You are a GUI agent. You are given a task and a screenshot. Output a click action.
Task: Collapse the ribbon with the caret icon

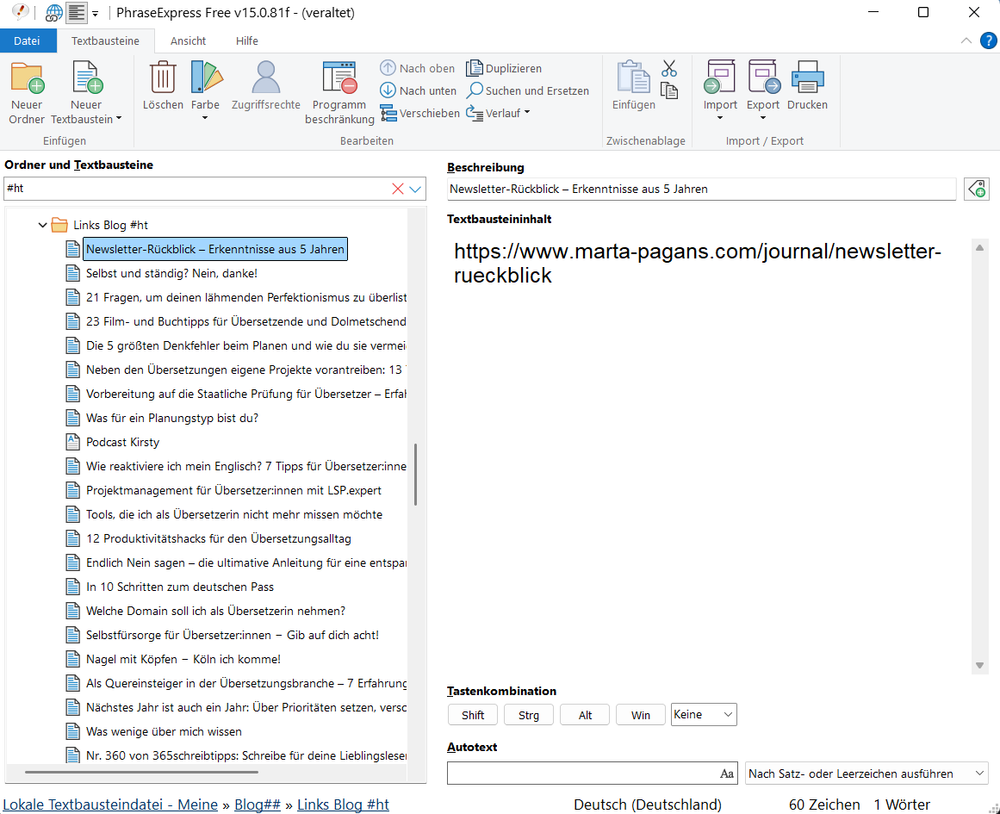[x=966, y=41]
